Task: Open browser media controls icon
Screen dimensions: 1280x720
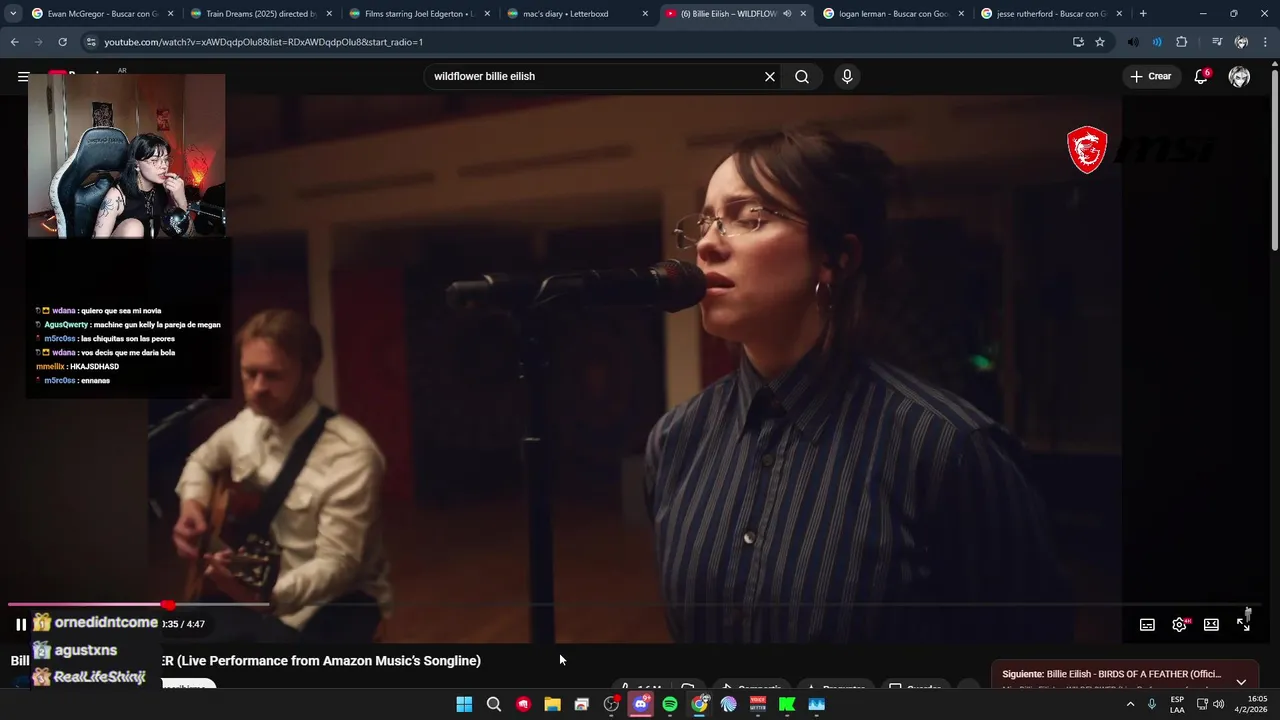Action: 1216,42
